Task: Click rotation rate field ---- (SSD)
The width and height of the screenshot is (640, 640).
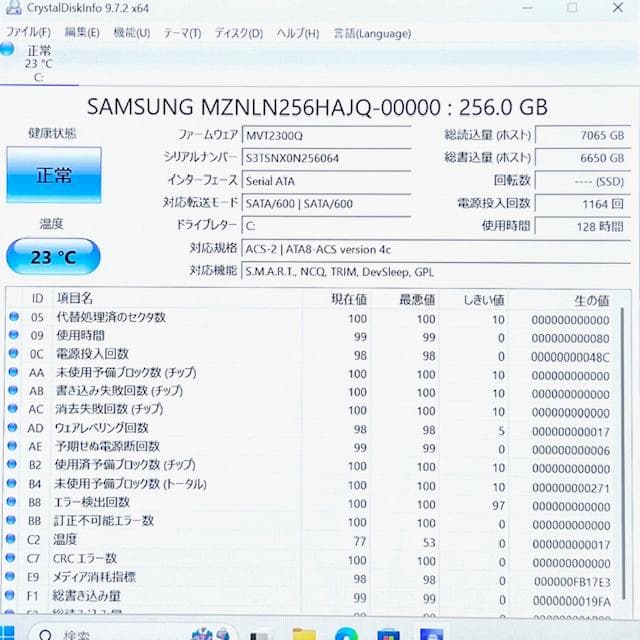Action: [582, 181]
